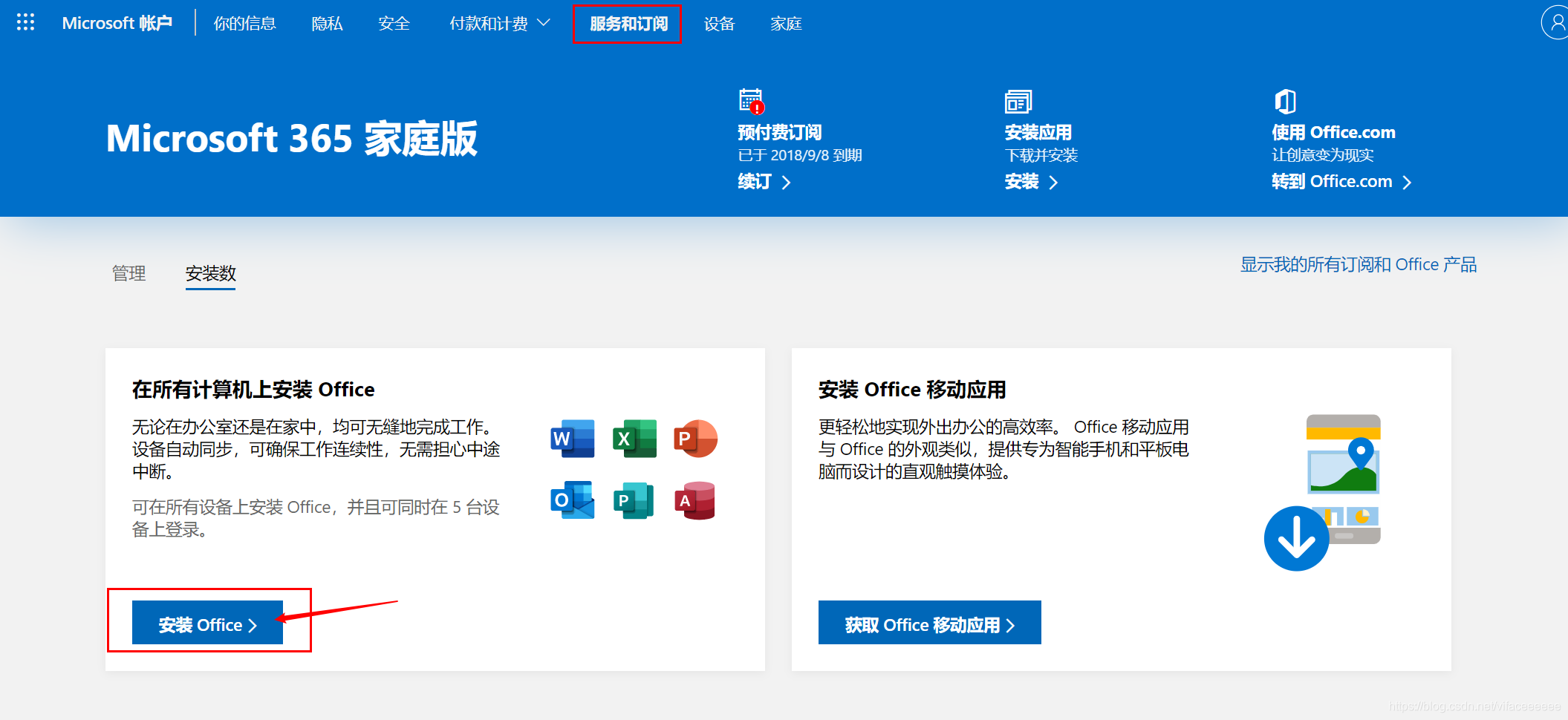Click the account profile avatar icon

pos(1555,22)
